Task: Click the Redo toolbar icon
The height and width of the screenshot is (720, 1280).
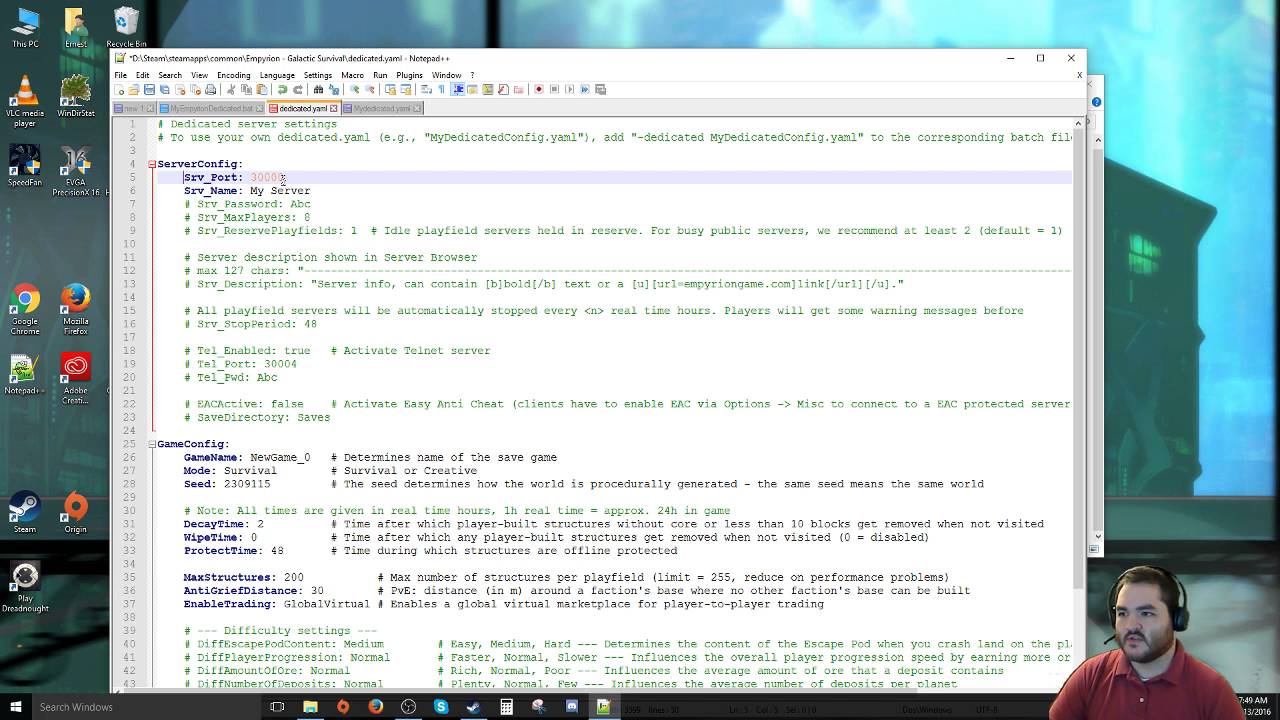Action: point(298,89)
